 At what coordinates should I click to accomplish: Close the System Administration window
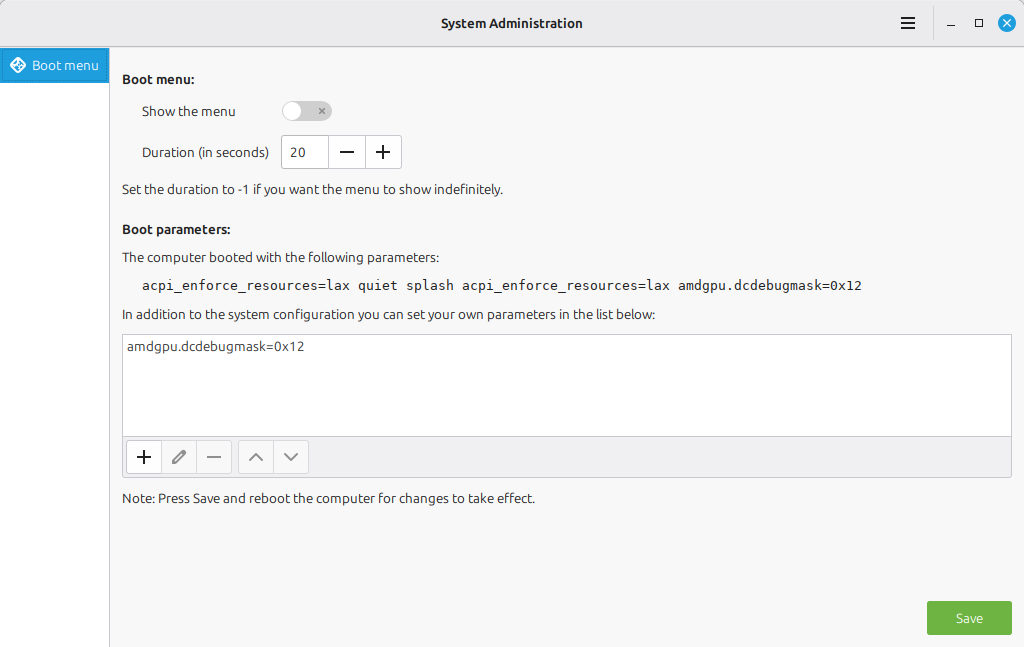pyautogui.click(x=1007, y=23)
